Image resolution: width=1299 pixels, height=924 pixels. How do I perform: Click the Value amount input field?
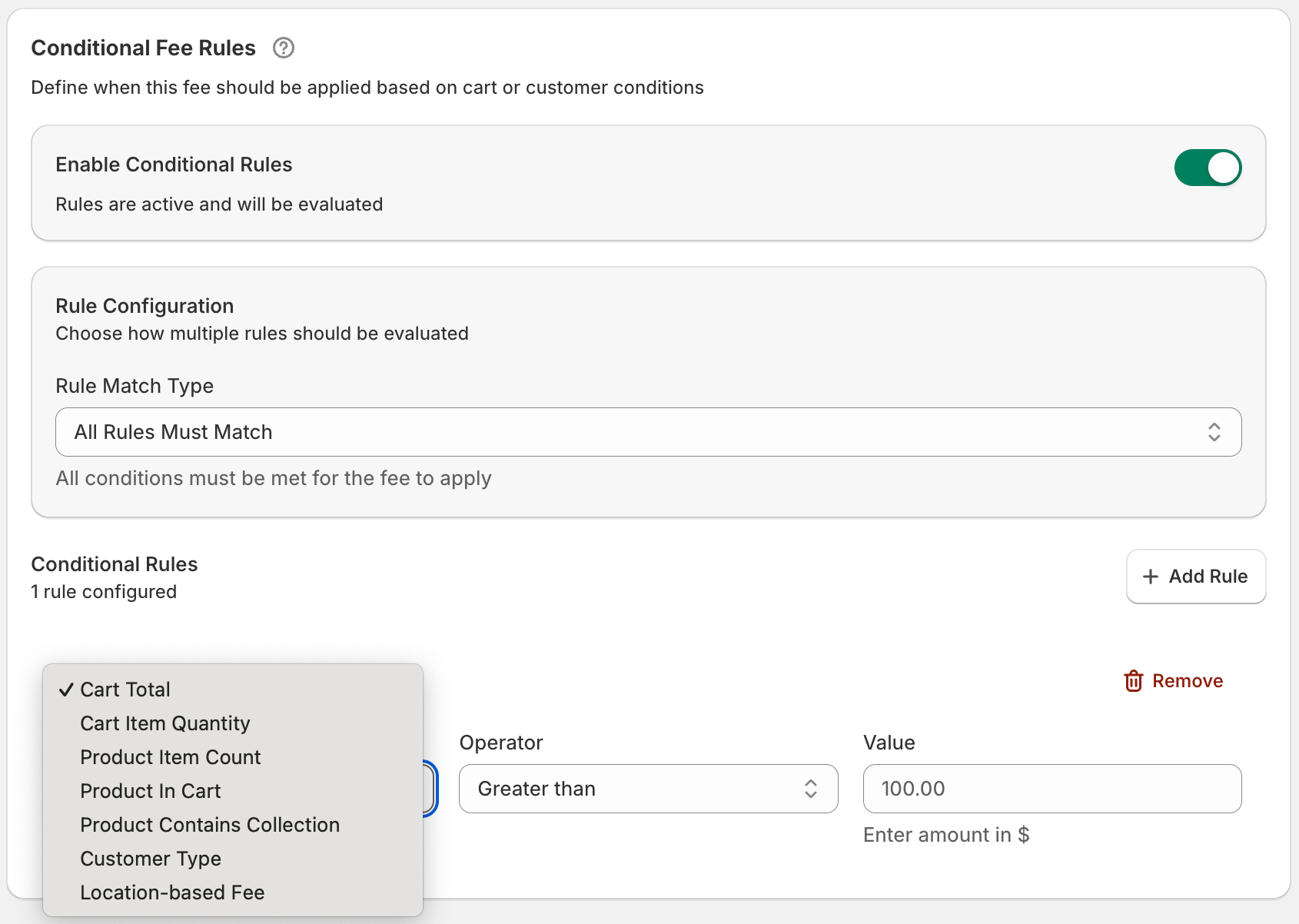[1051, 789]
